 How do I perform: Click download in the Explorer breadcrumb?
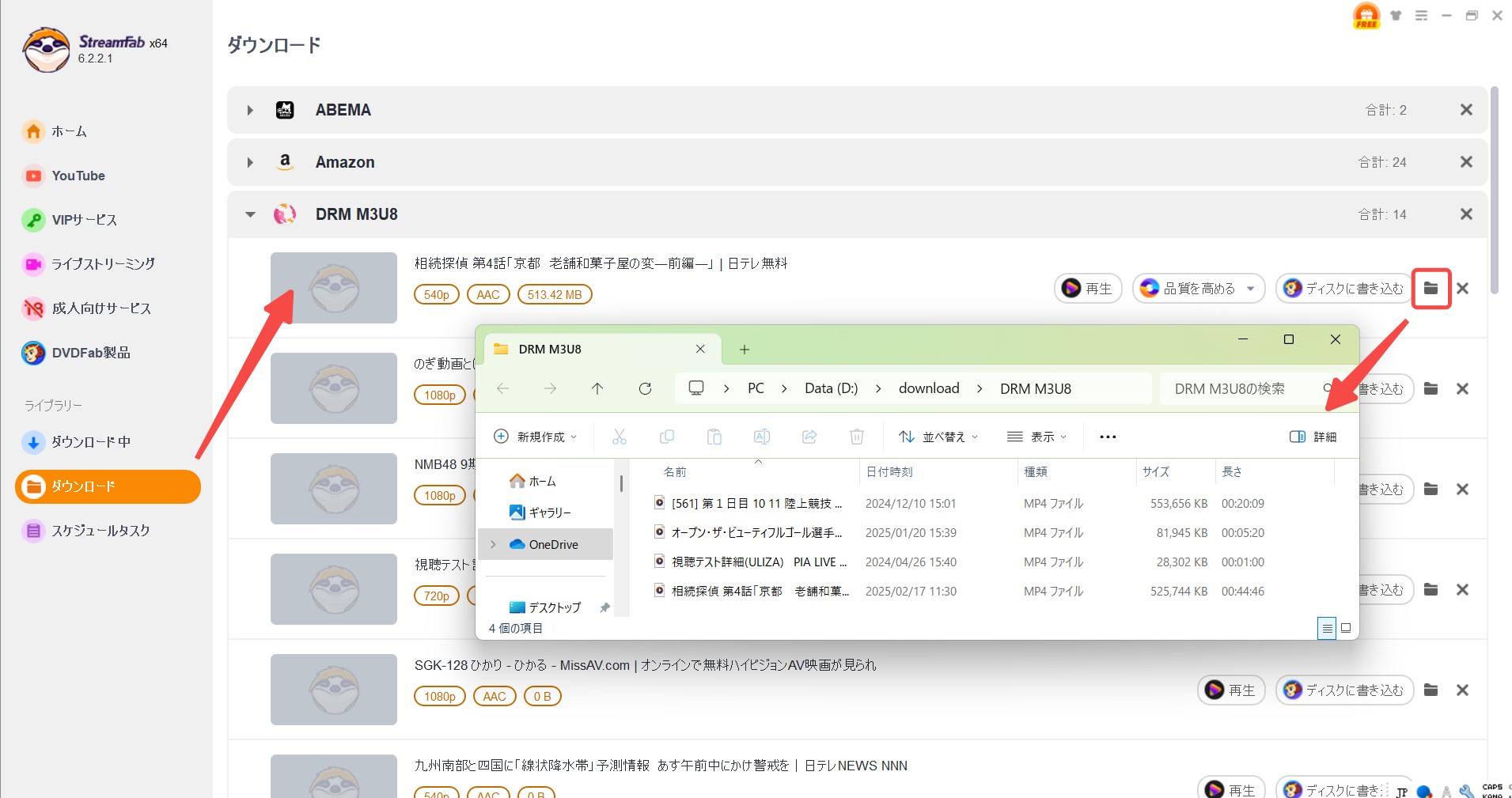[x=929, y=388]
